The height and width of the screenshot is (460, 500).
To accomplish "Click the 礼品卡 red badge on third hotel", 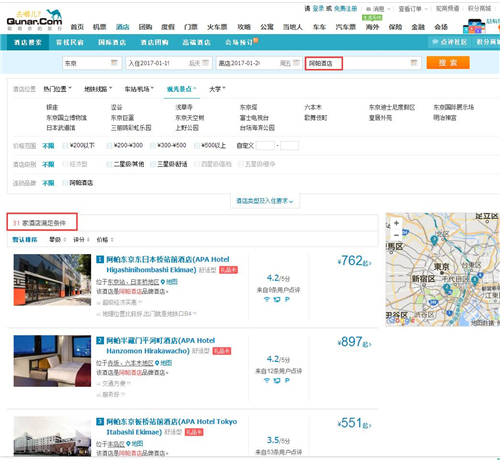I will pos(194,432).
